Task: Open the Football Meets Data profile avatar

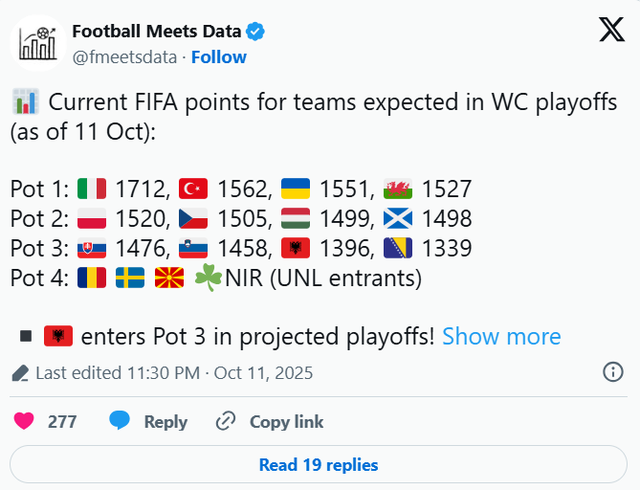Action: click(x=39, y=44)
